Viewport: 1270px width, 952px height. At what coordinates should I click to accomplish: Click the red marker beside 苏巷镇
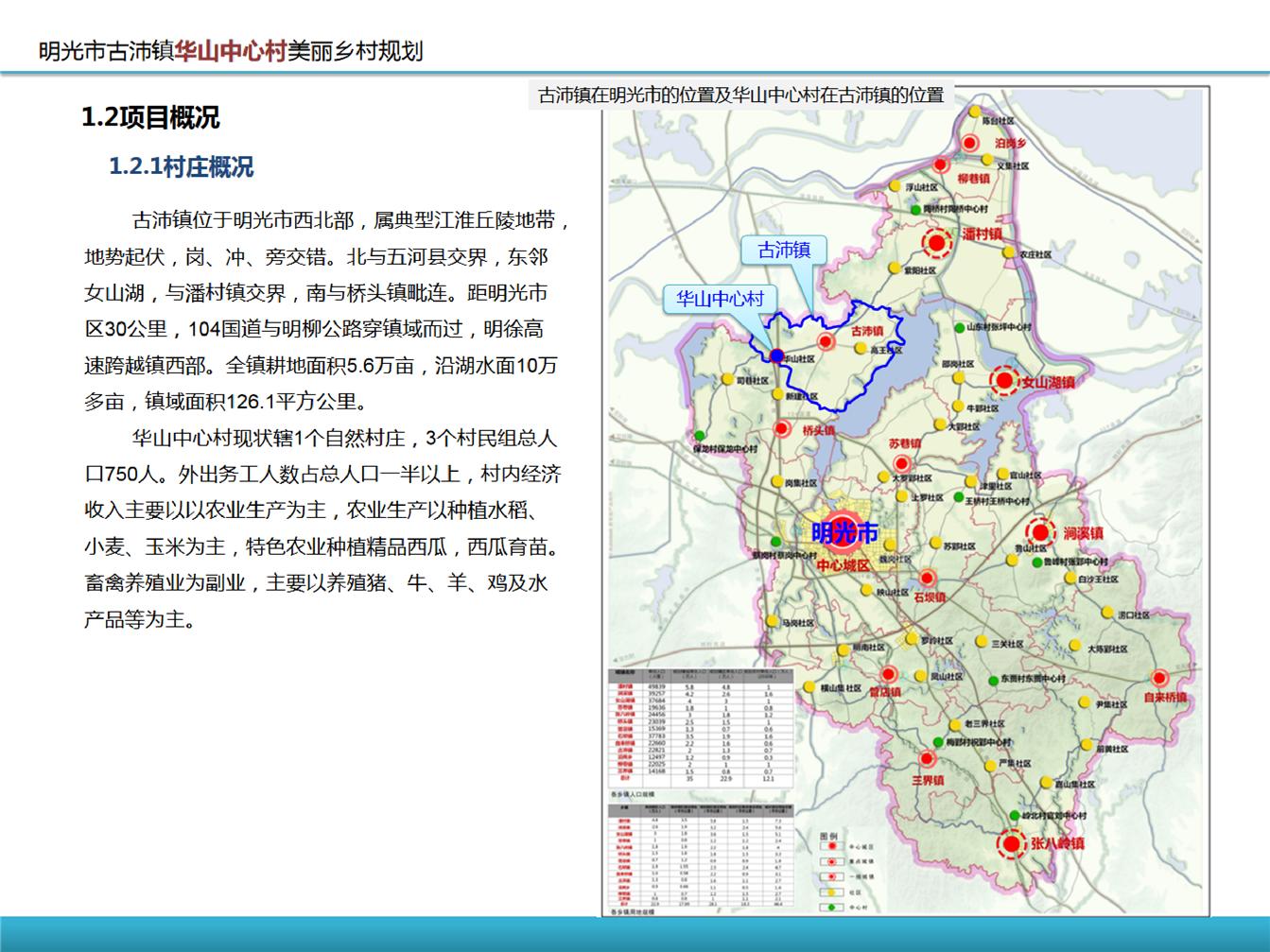901,463
